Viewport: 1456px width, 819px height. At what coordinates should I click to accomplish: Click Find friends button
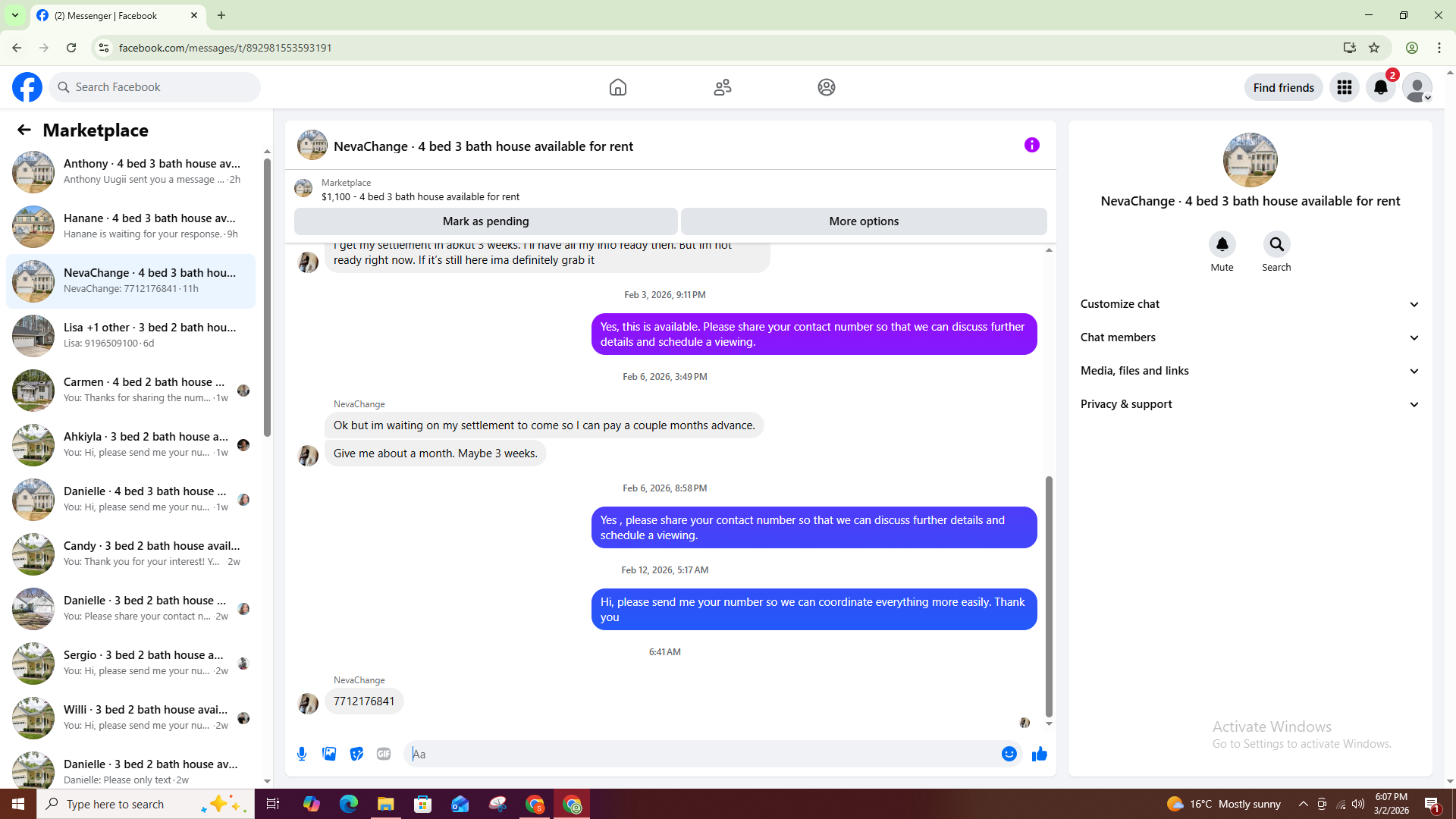pyautogui.click(x=1283, y=87)
